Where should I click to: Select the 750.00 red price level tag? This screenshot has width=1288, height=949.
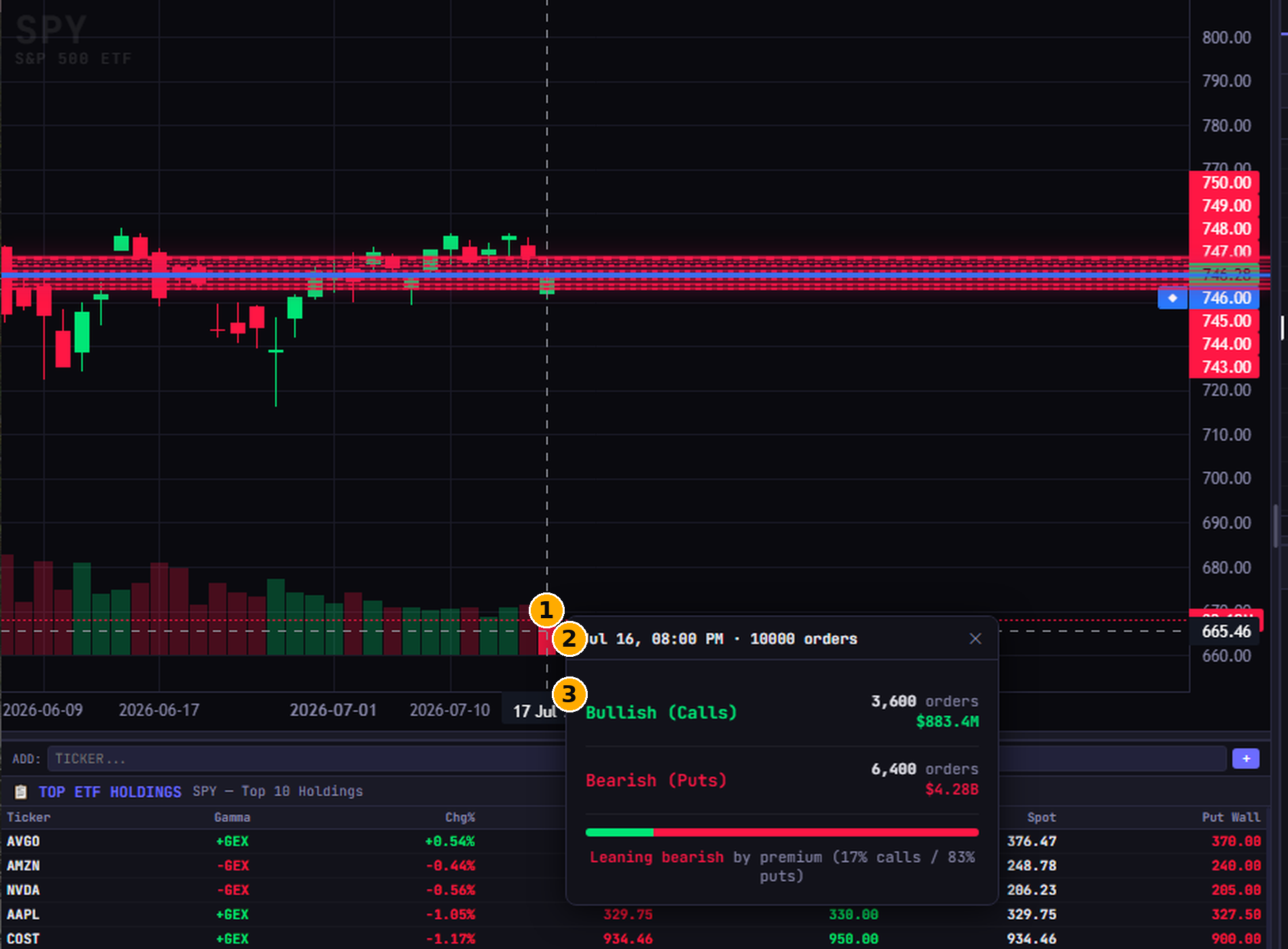pyautogui.click(x=1225, y=182)
